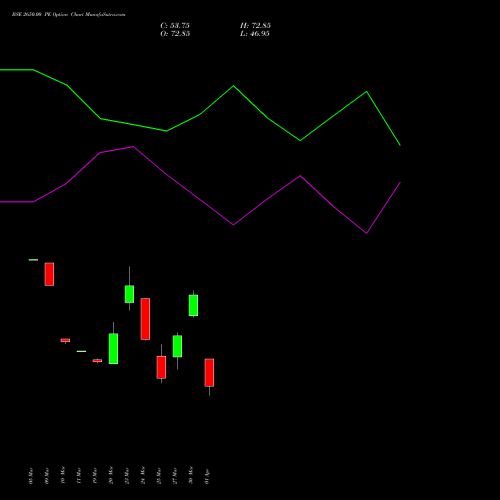Click the '11 Mar' date axis label

(79, 476)
